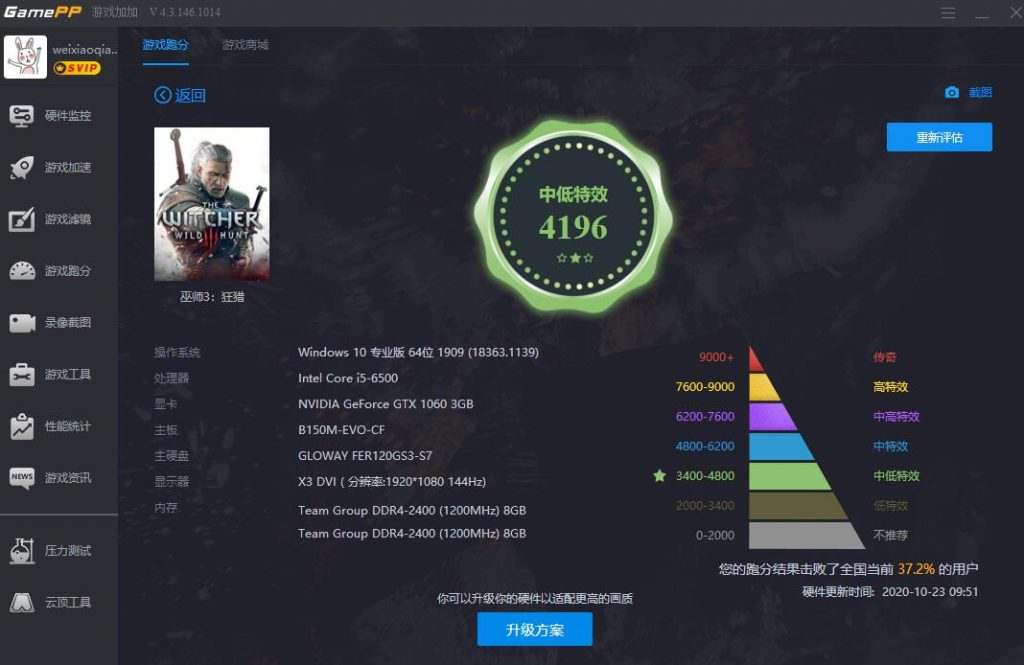This screenshot has width=1024, height=665.
Task: Click the 'X3 DVI' monitor resolution text
Action: coord(392,481)
